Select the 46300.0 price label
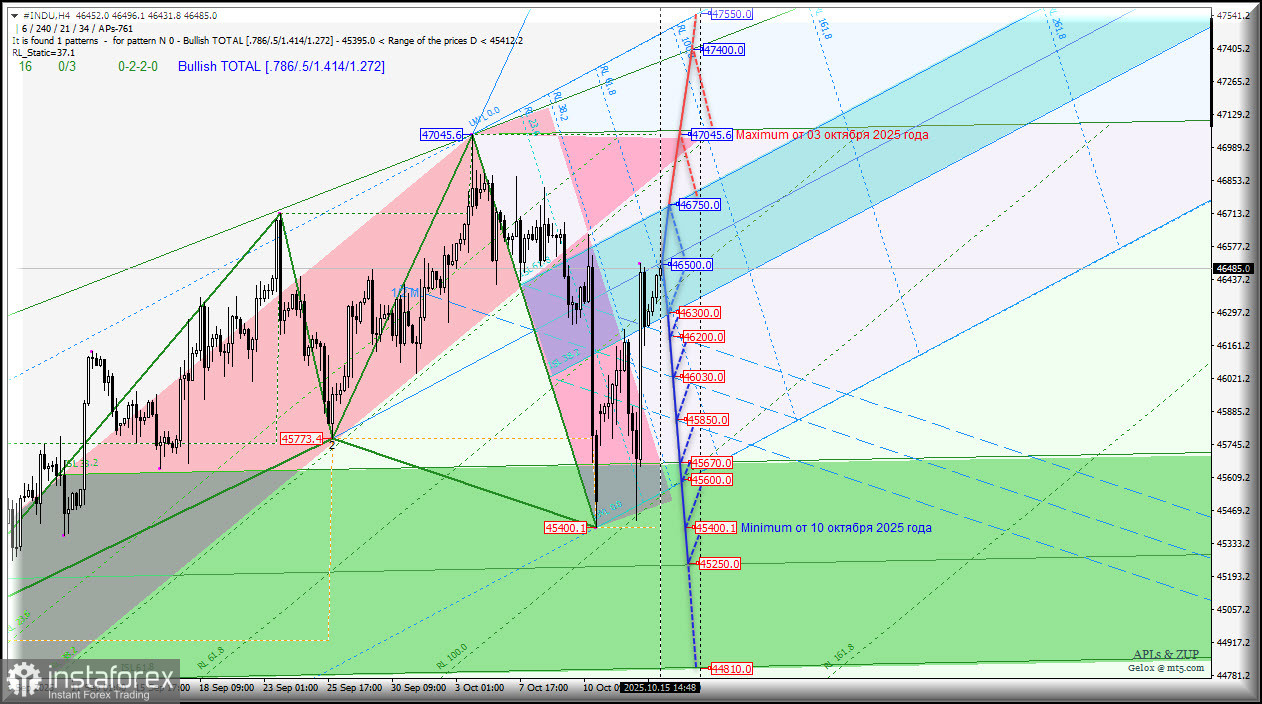The width and height of the screenshot is (1262, 704). pyautogui.click(x=699, y=313)
